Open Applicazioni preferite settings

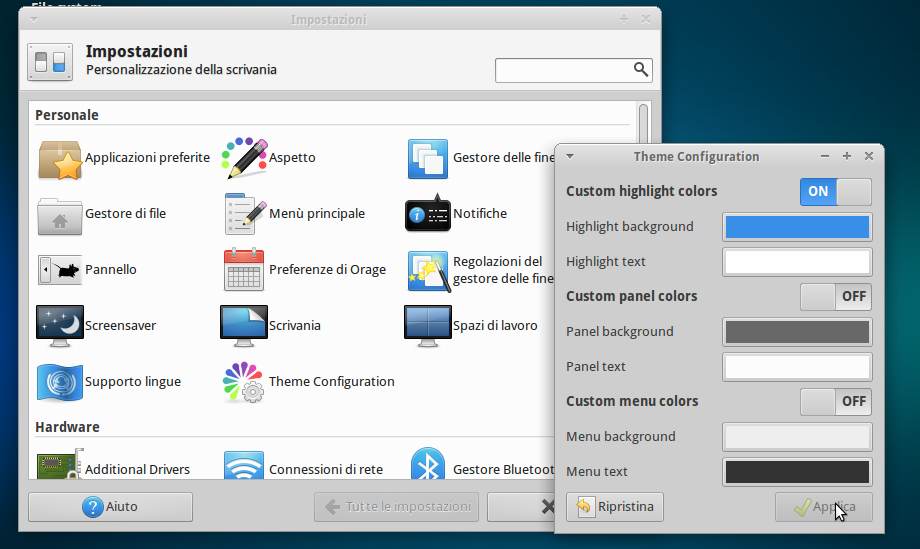pos(124,158)
